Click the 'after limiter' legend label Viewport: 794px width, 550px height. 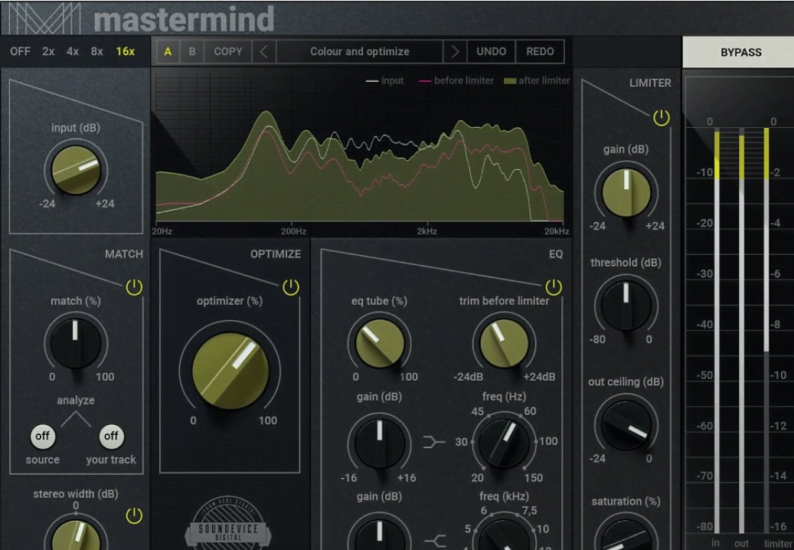coord(544,81)
